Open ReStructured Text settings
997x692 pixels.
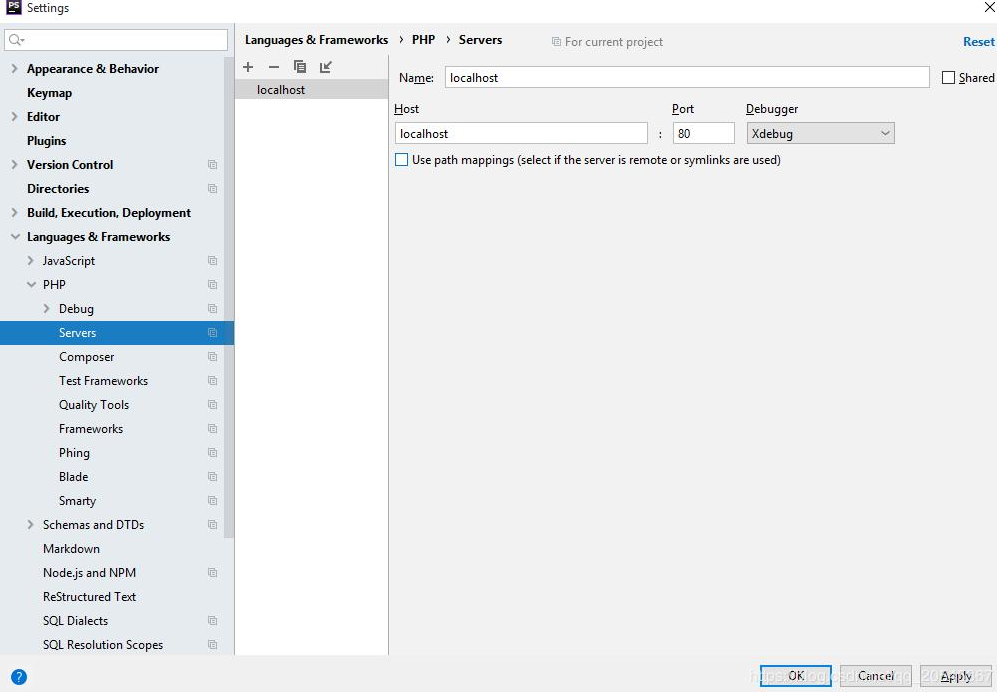(x=90, y=597)
